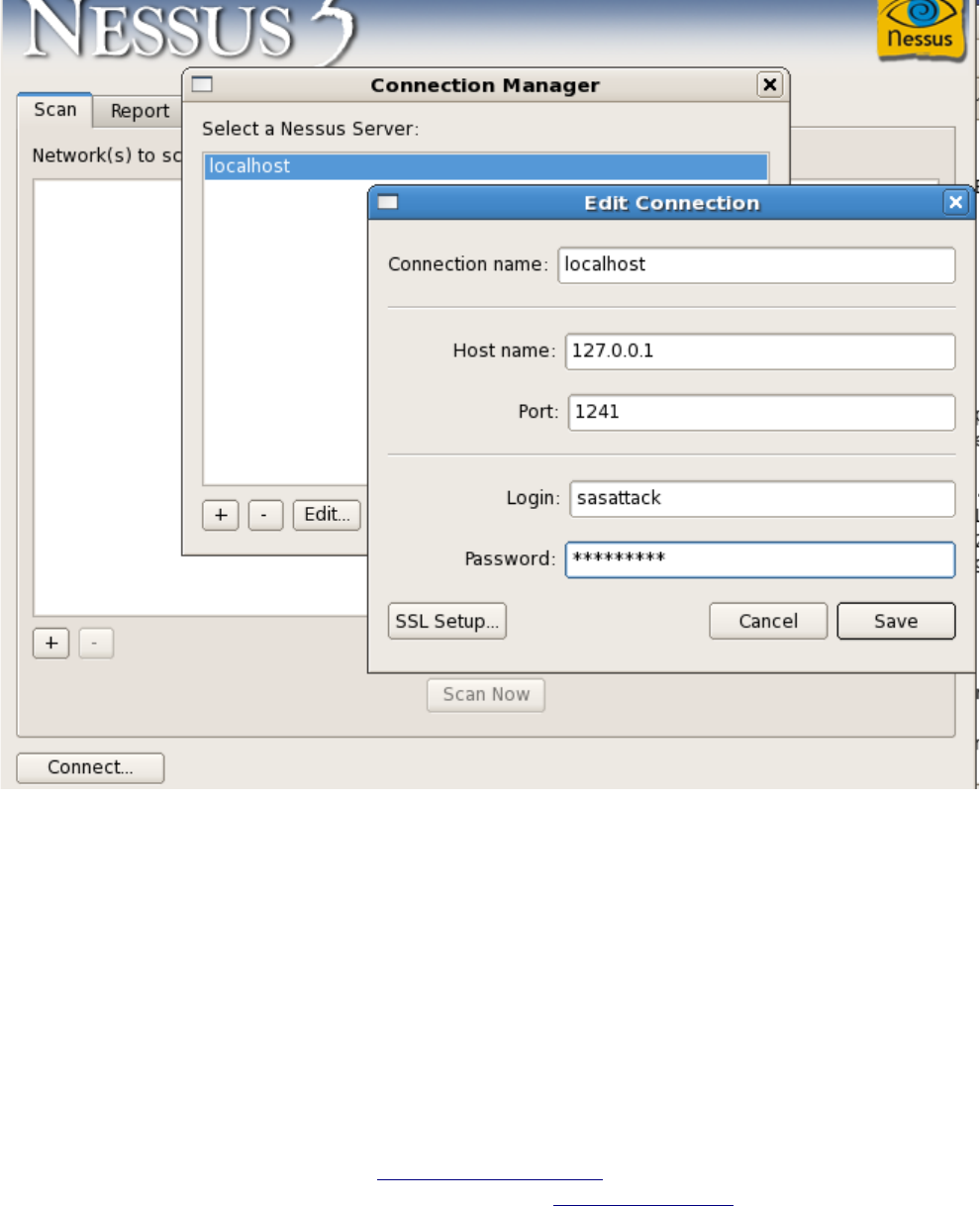This screenshot has width=980, height=1206.
Task: Click the Port field showing 1241
Action: (760, 412)
